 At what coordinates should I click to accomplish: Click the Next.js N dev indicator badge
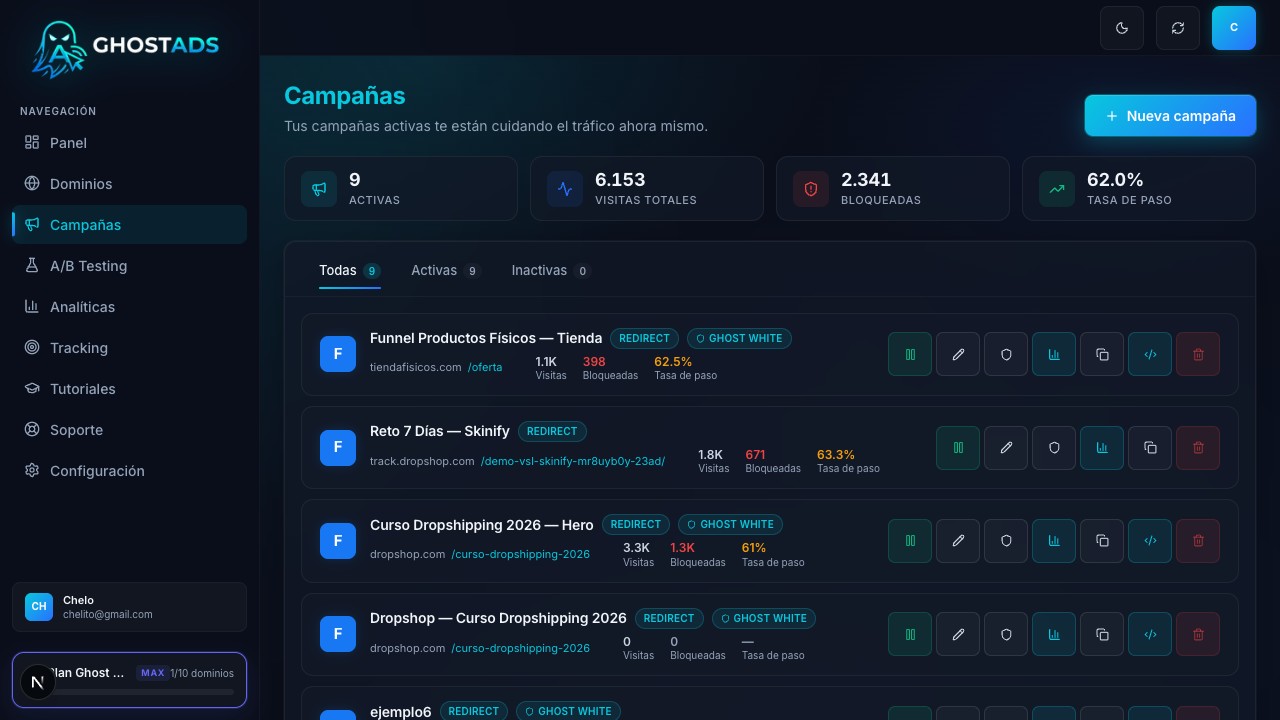click(38, 682)
